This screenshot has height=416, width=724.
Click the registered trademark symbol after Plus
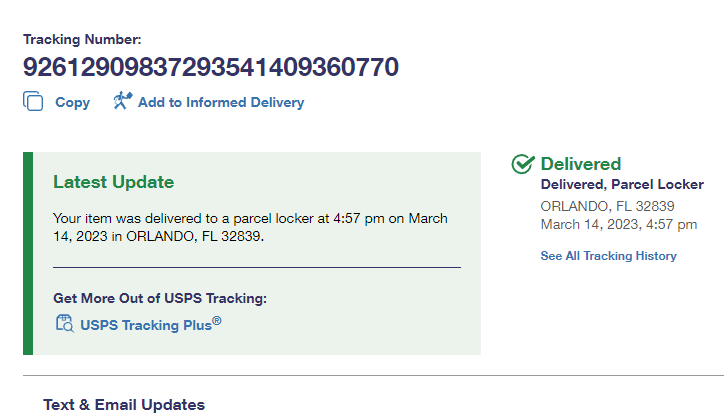(216, 321)
